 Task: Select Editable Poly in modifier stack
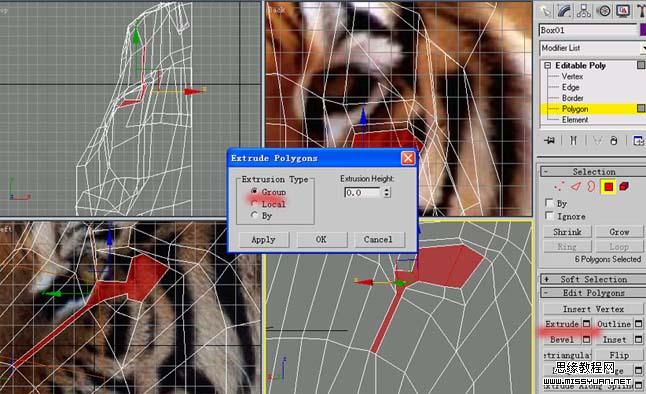tap(580, 66)
